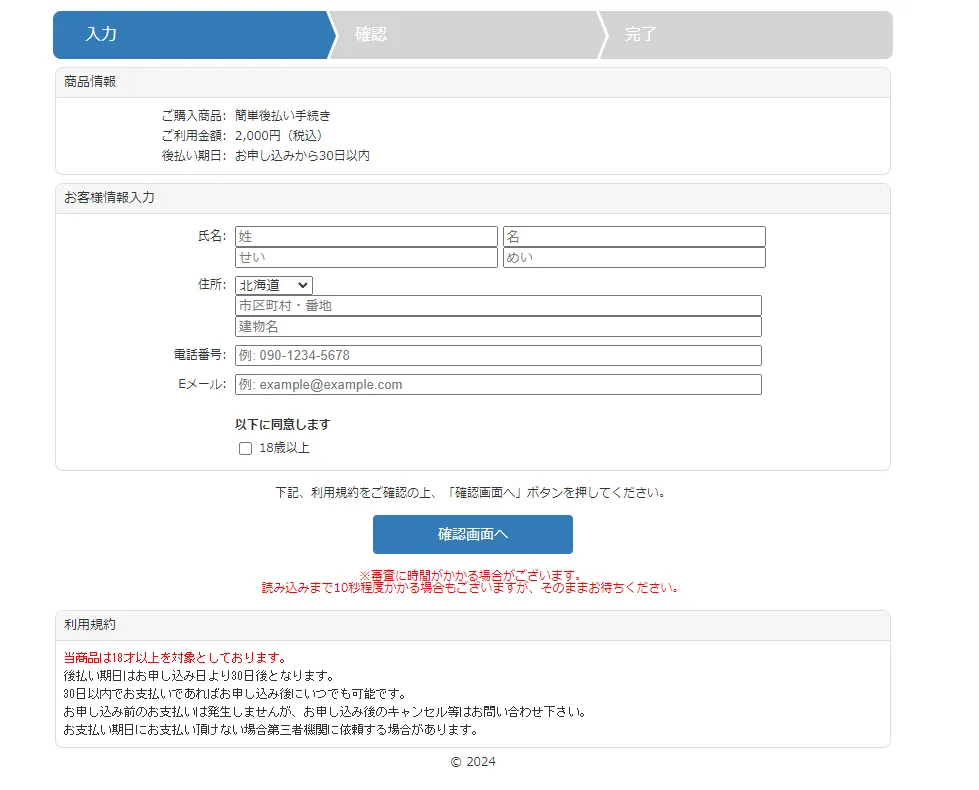Image resolution: width=979 pixels, height=790 pixels.
Task: Click the 住所 field label
Action: [212, 285]
